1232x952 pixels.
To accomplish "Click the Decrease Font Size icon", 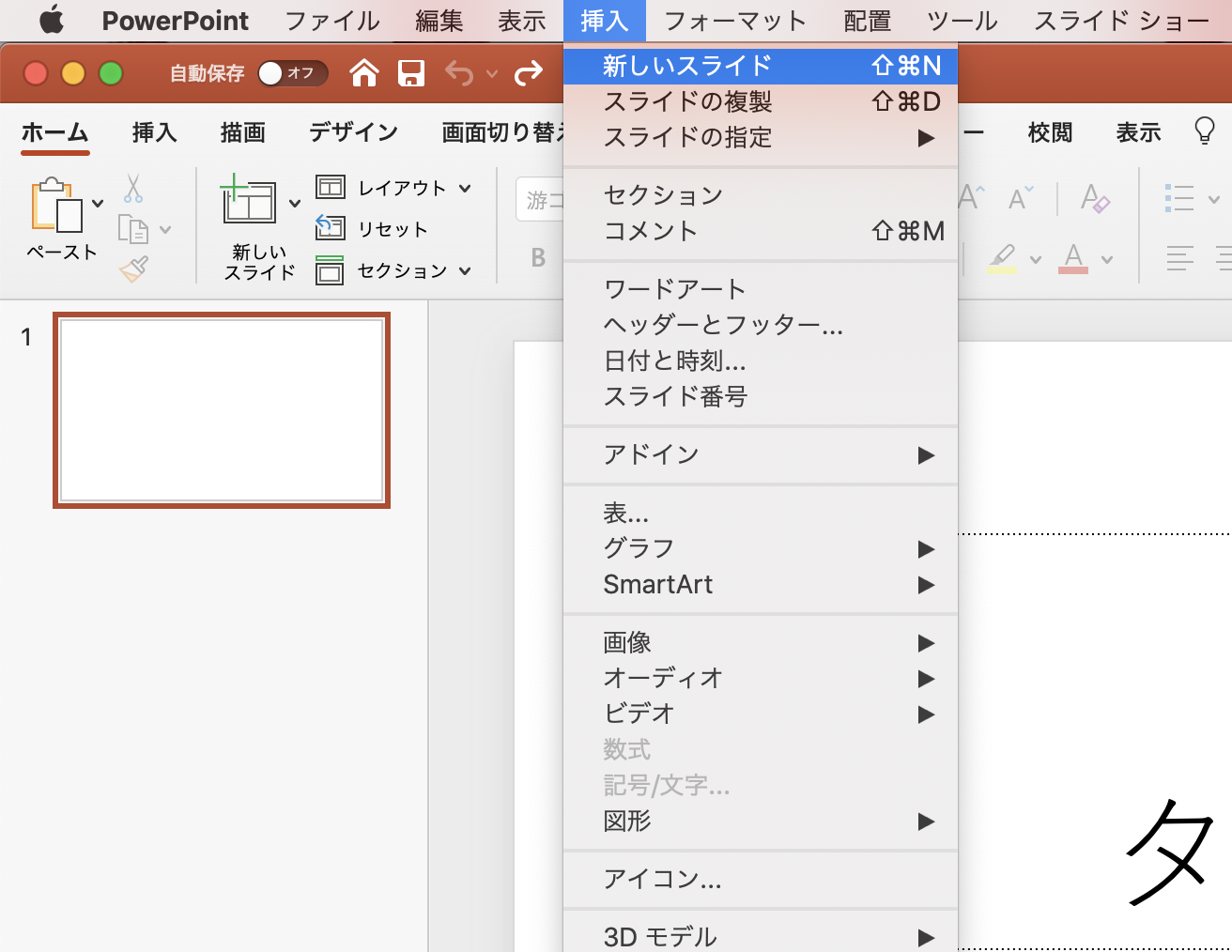I will click(1020, 197).
